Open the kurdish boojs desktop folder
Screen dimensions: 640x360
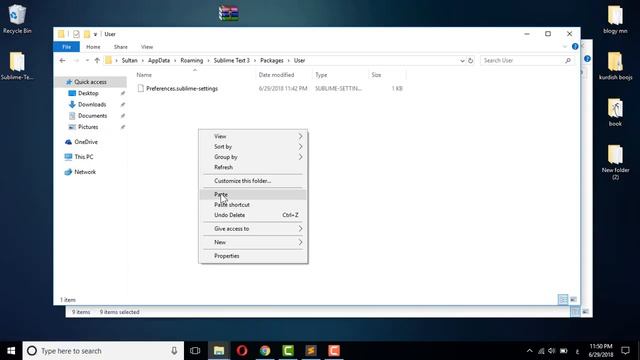click(615, 66)
